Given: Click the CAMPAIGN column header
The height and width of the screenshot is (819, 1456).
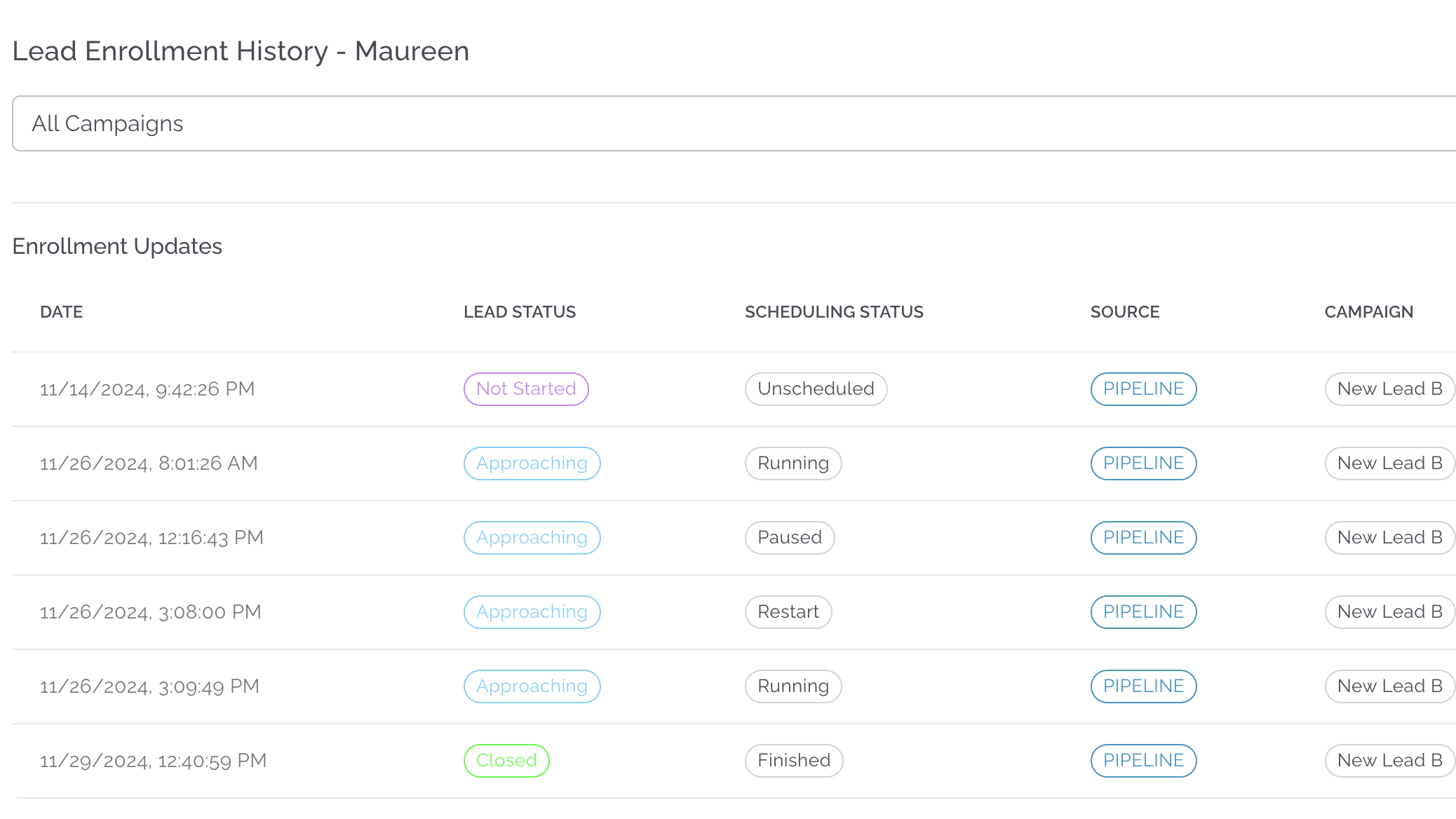Looking at the screenshot, I should [1368, 312].
